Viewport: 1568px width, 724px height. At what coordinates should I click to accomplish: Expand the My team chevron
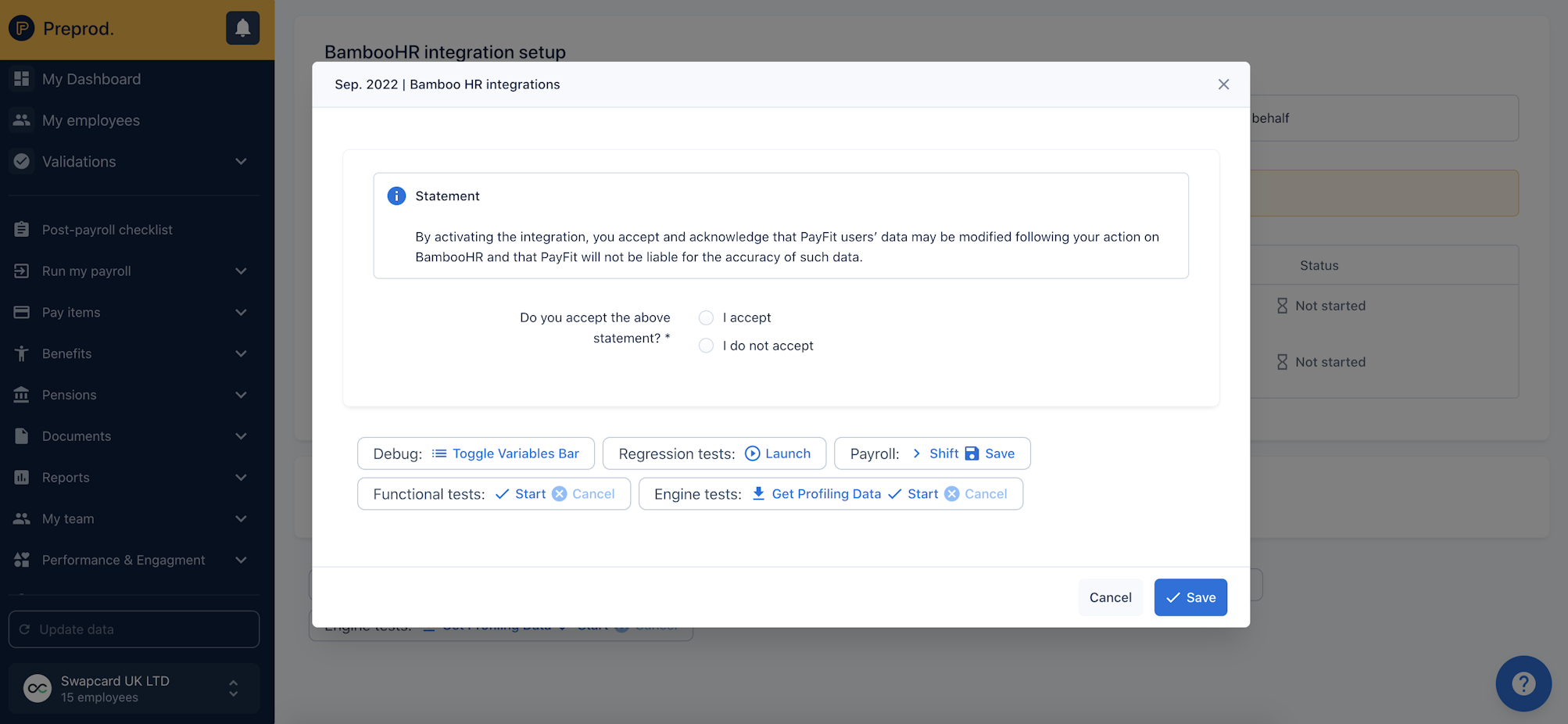coord(241,518)
